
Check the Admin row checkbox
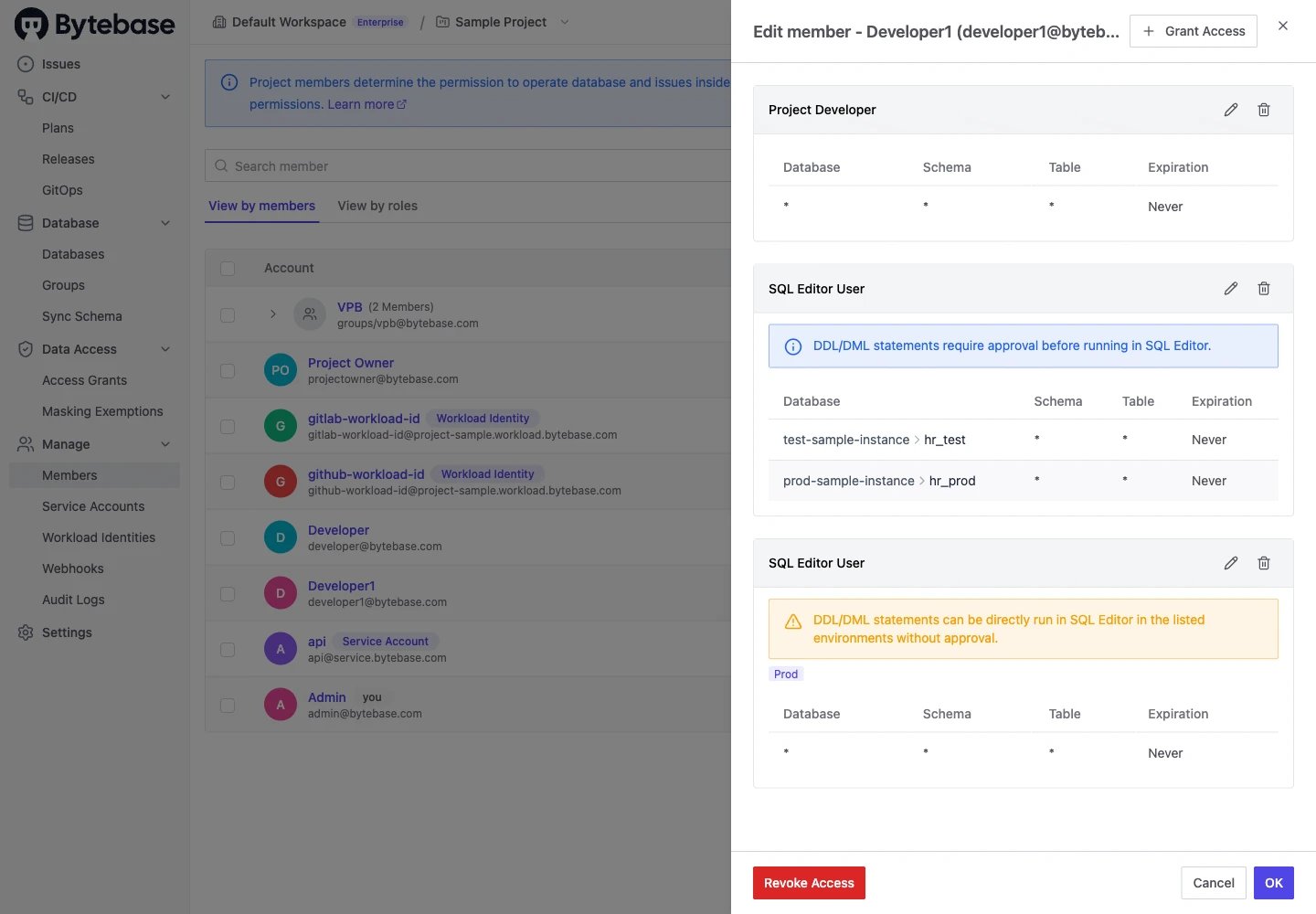click(228, 706)
